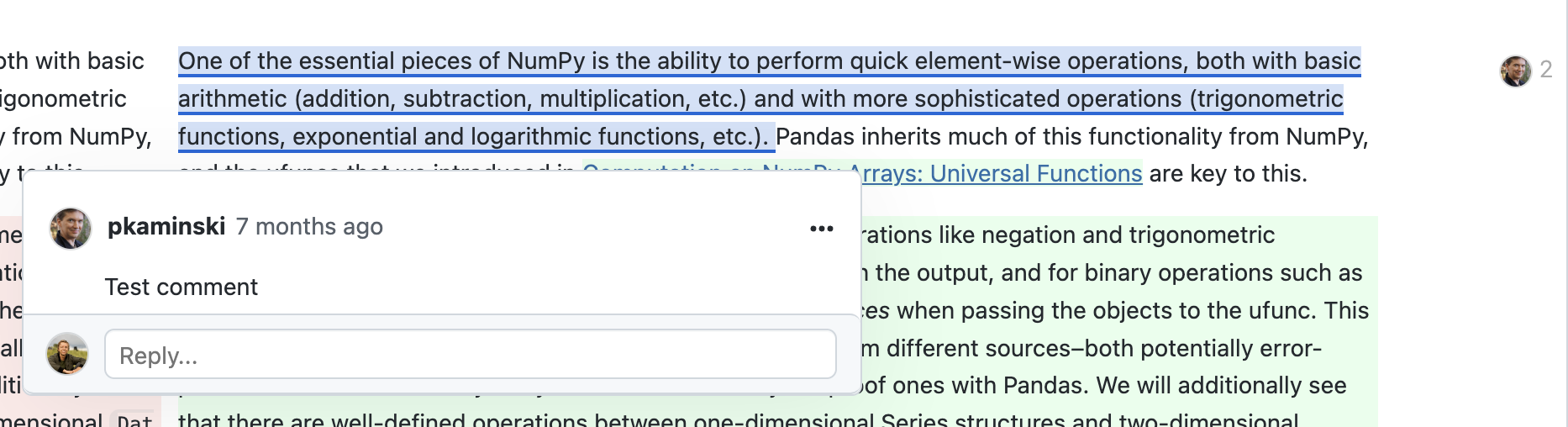Click the comment count "2" in the margin
The image size is (1568, 427).
1546,70
